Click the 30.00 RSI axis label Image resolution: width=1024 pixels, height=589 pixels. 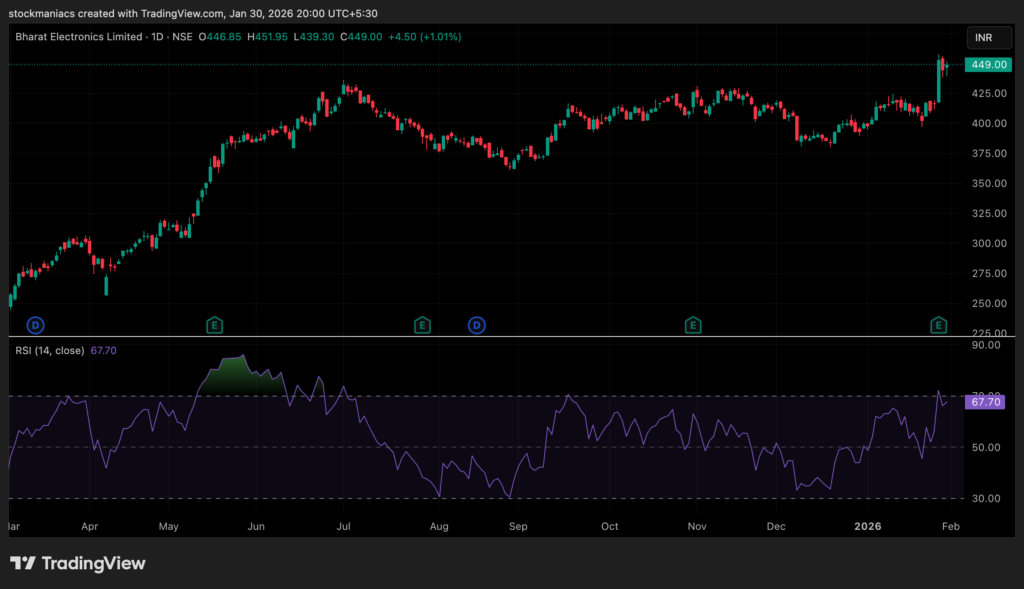coord(986,498)
